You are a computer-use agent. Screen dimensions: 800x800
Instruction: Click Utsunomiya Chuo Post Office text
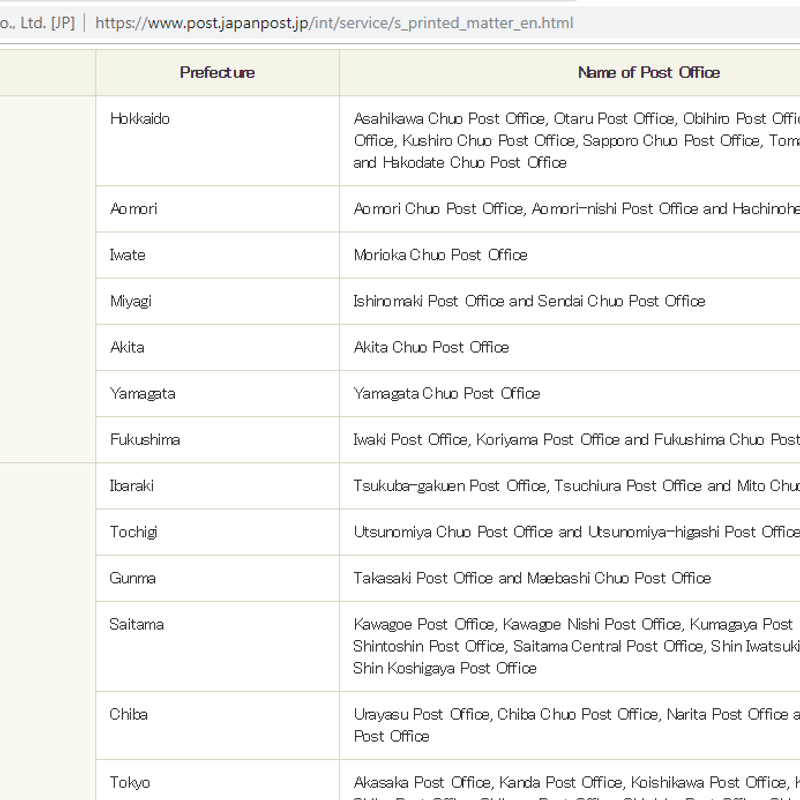click(x=453, y=532)
